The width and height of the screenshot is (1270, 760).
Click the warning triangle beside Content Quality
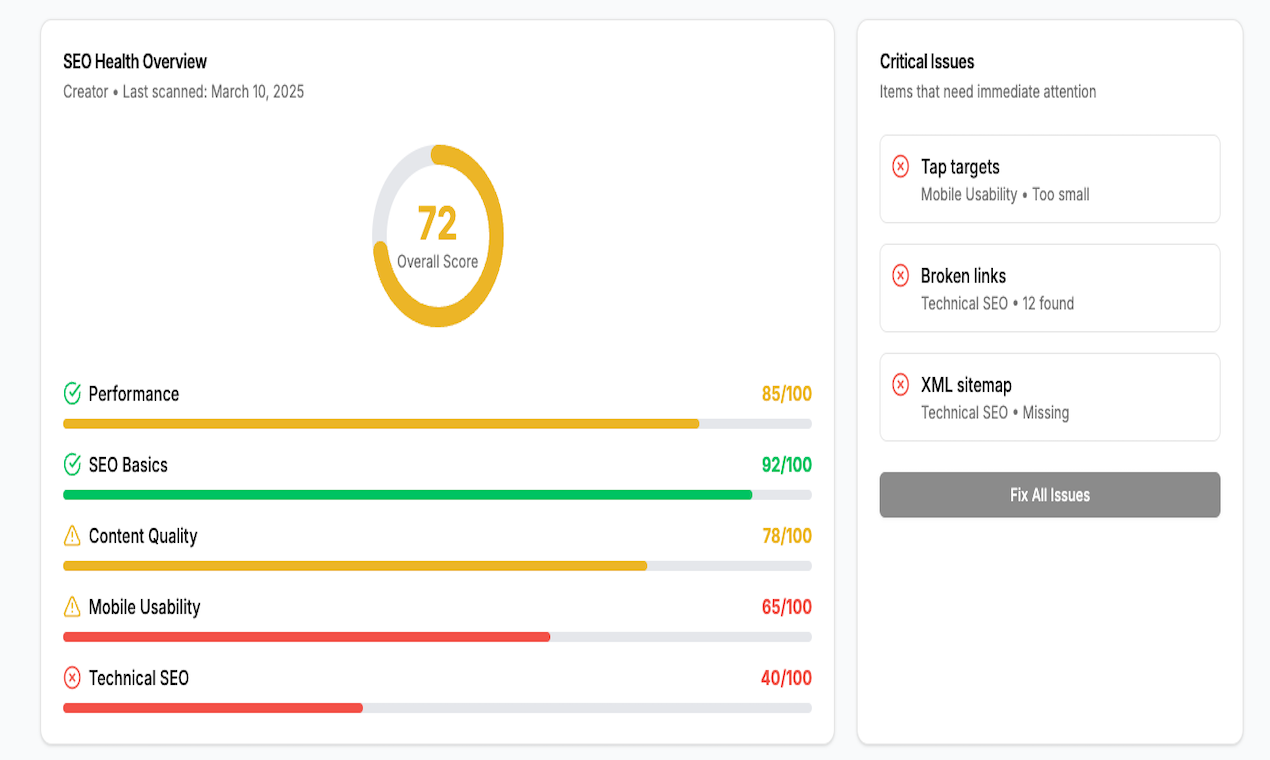[x=72, y=536]
